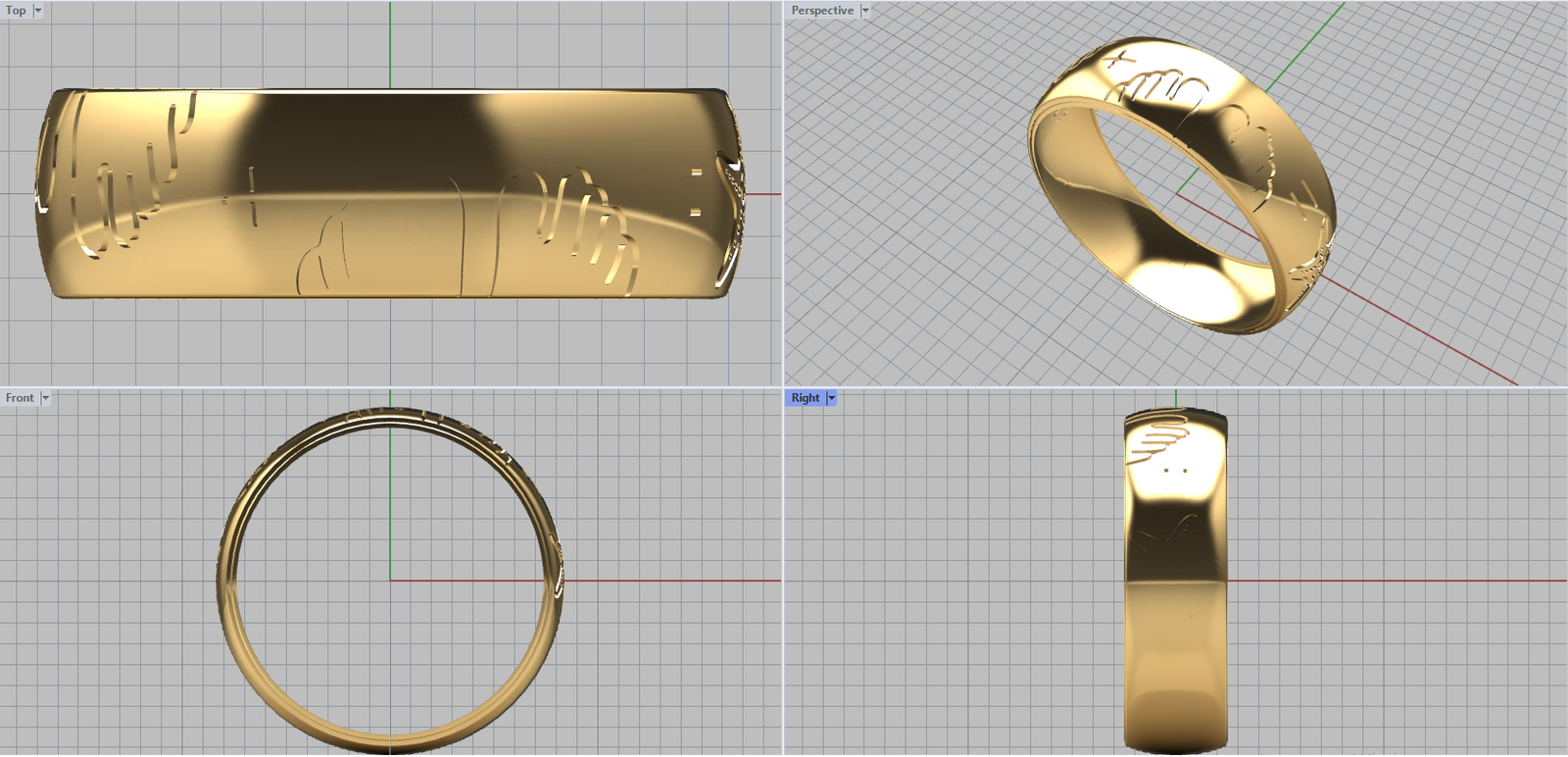Image resolution: width=1568 pixels, height=757 pixels.
Task: Click the highlighted Right viewport title
Action: pyautogui.click(x=805, y=398)
